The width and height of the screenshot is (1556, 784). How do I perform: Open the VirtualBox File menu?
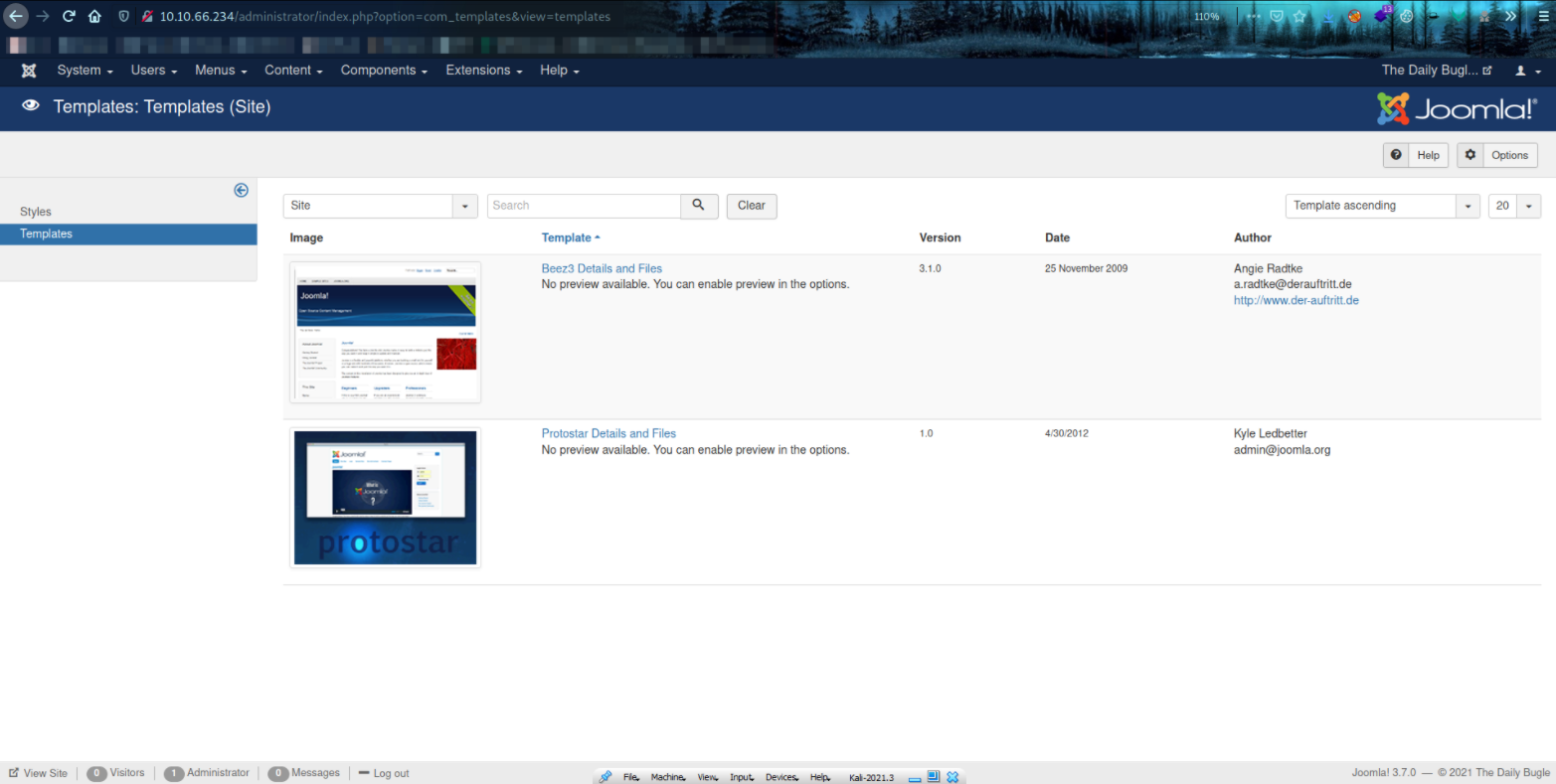point(631,777)
